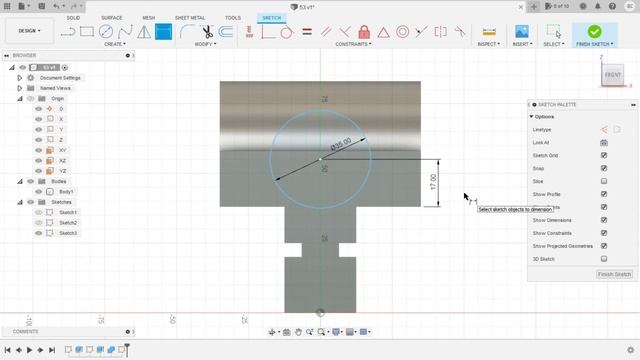
Task: Toggle visibility of Body1
Action: [x=38, y=191]
